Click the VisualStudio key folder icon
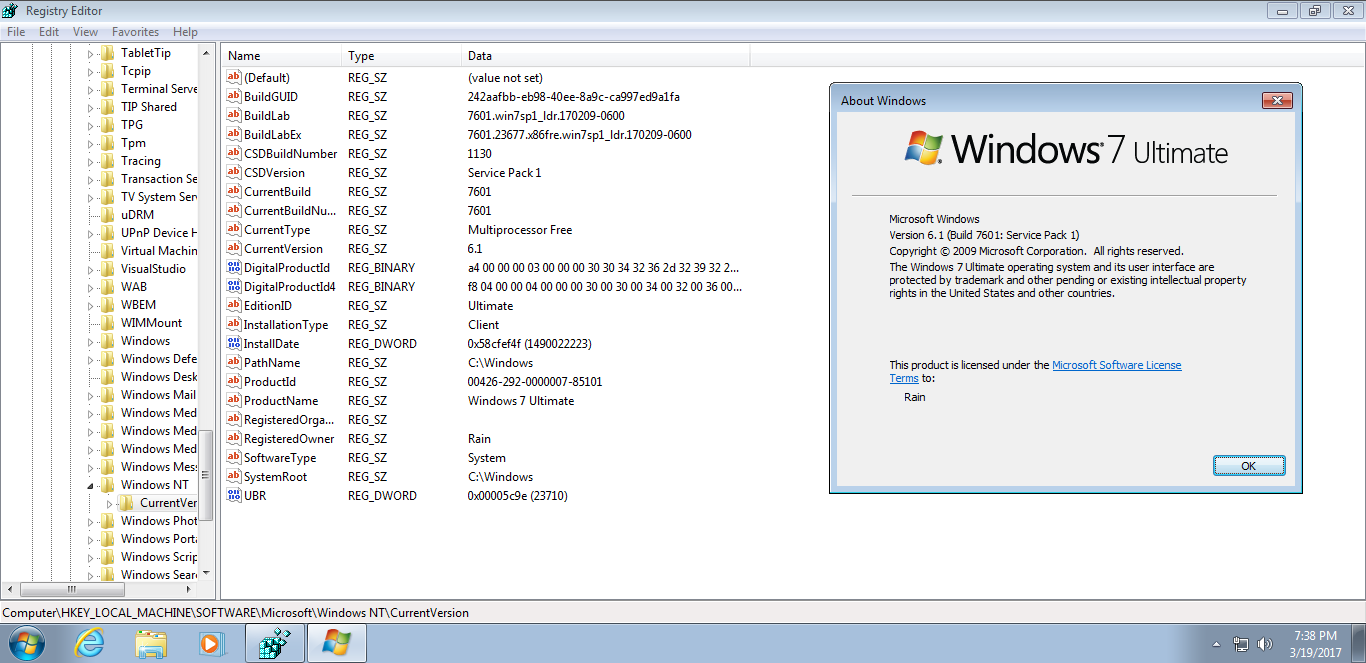Viewport: 1366px width, 663px height. (x=107, y=269)
